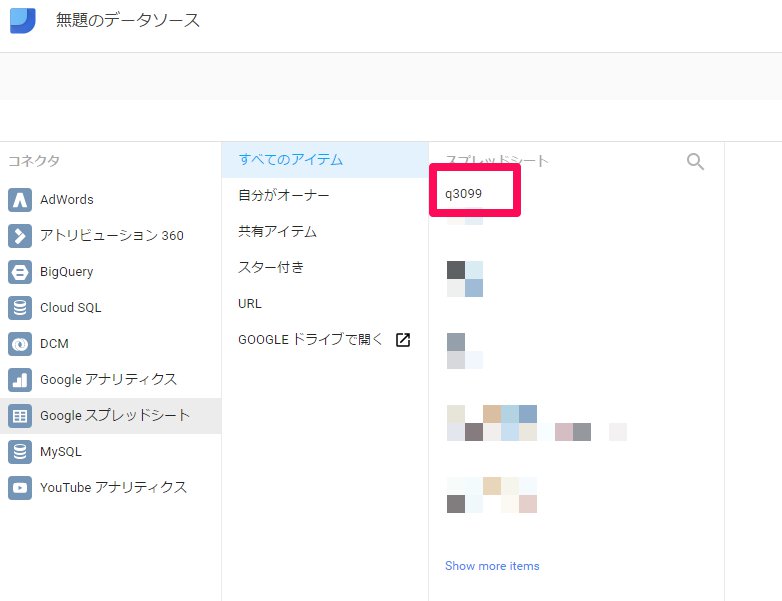
Task: Select the MySQL connector icon
Action: click(x=20, y=451)
